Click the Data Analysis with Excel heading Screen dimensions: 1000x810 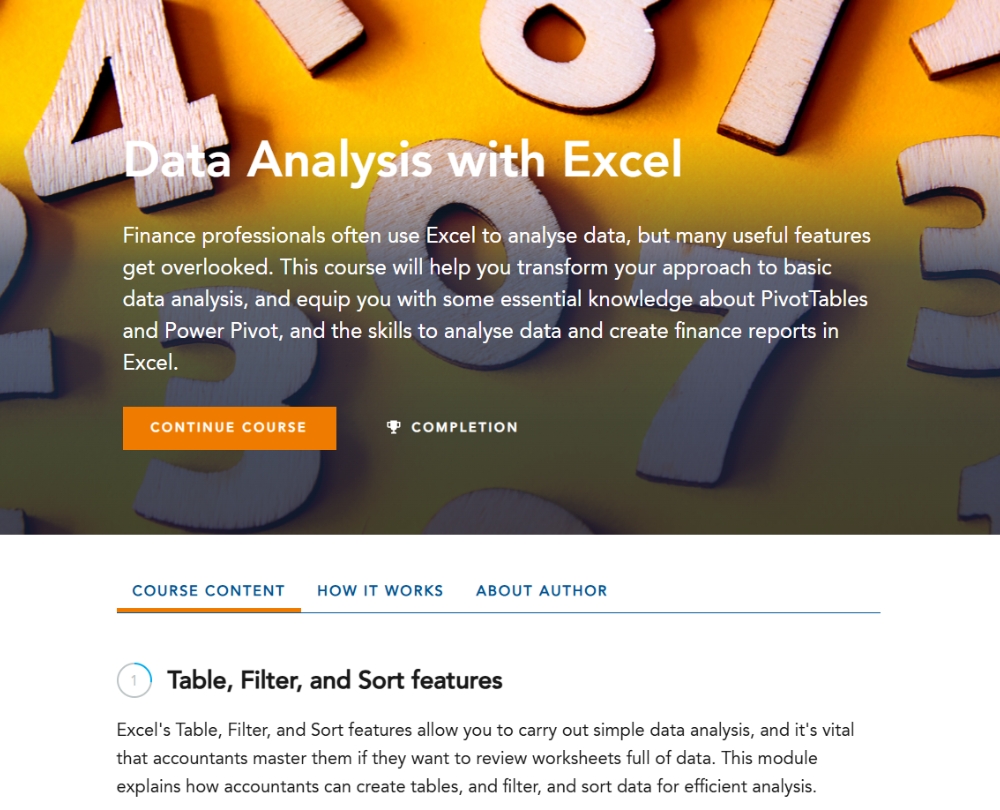(x=402, y=159)
